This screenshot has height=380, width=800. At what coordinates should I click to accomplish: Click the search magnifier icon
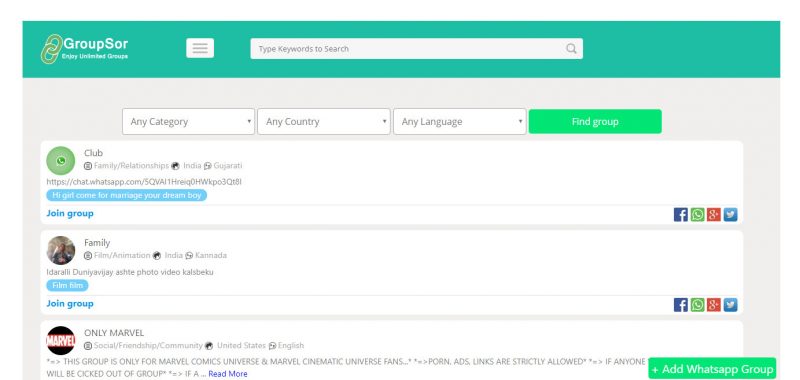tap(571, 48)
